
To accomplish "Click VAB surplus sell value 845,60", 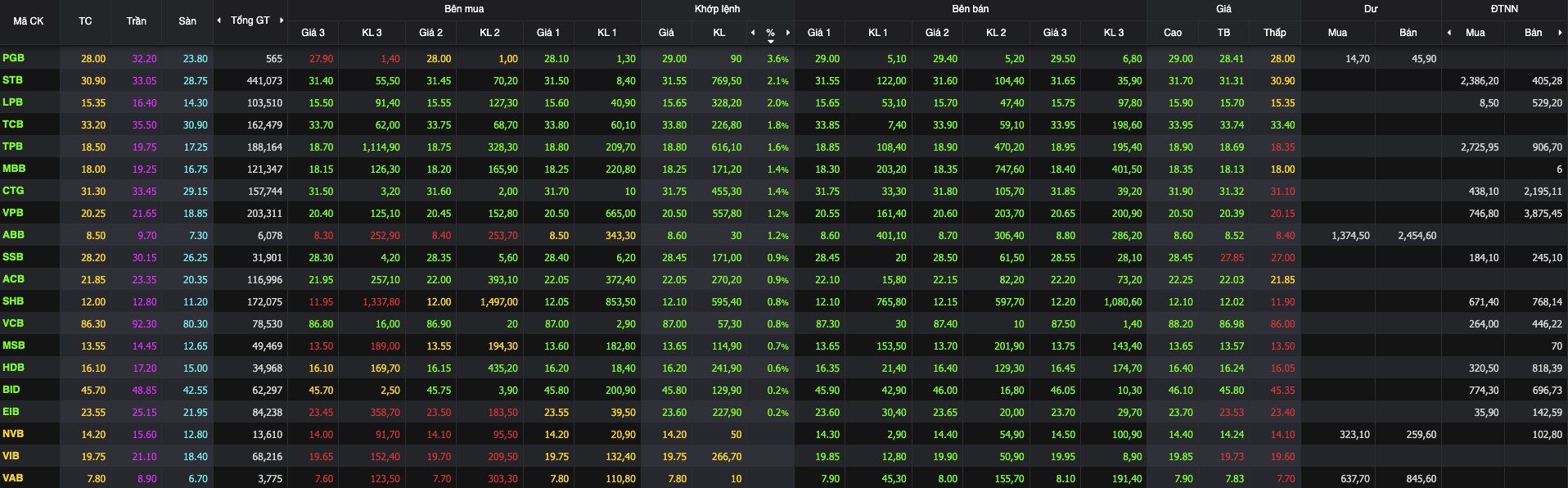I will (x=1422, y=479).
